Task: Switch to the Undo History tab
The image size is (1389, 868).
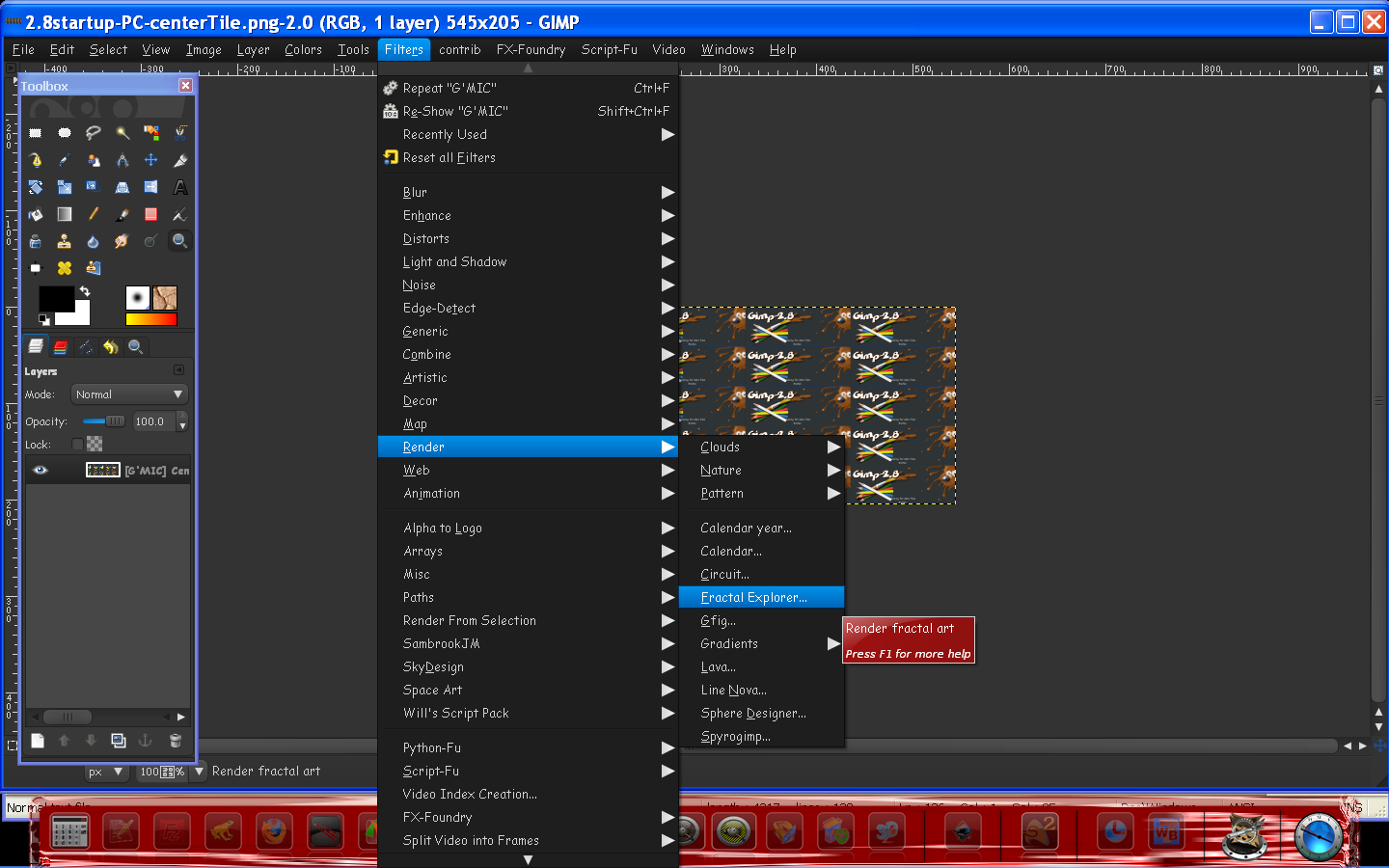Action: click(111, 346)
